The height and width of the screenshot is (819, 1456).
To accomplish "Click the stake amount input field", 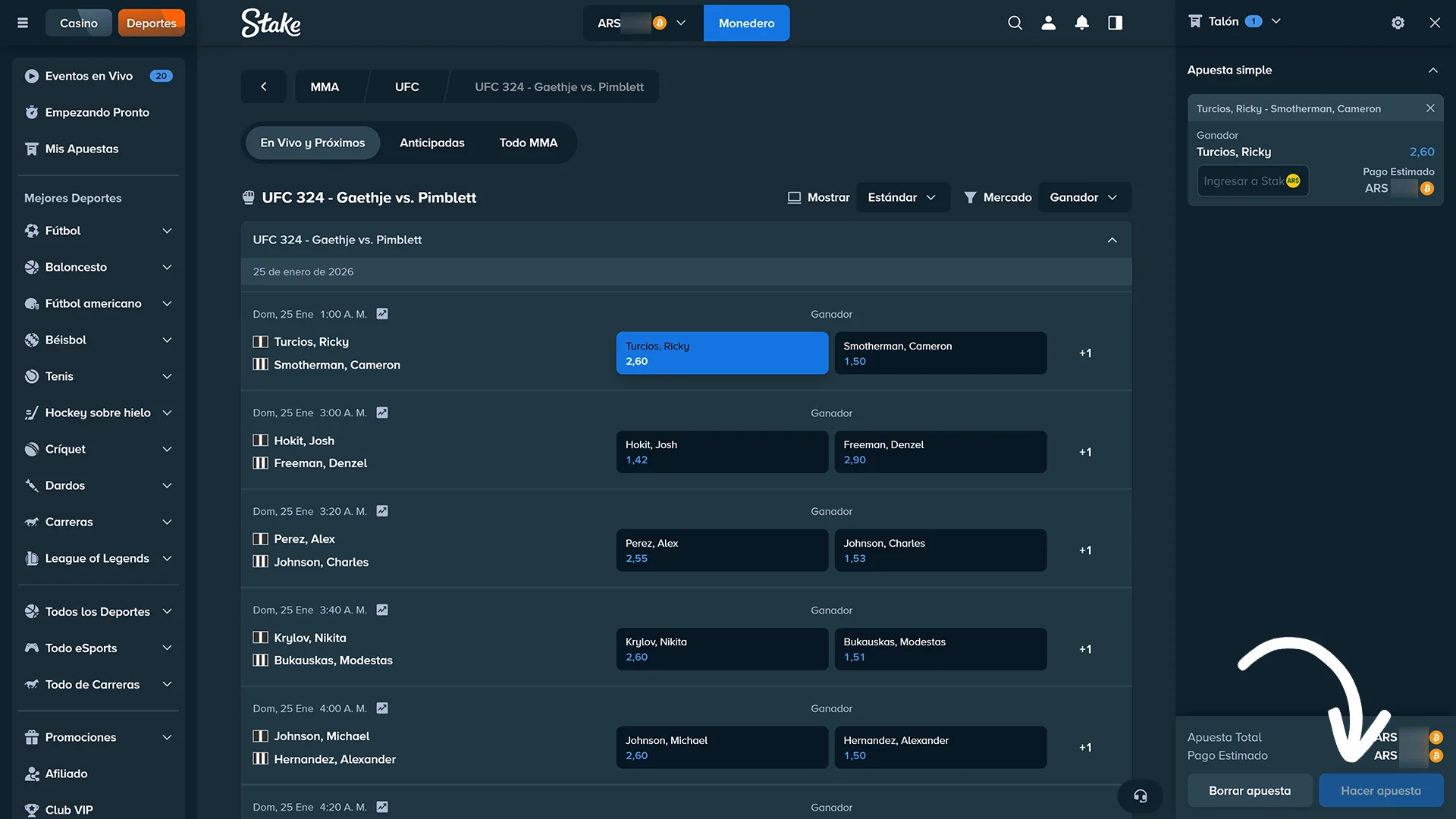I will point(1252,181).
